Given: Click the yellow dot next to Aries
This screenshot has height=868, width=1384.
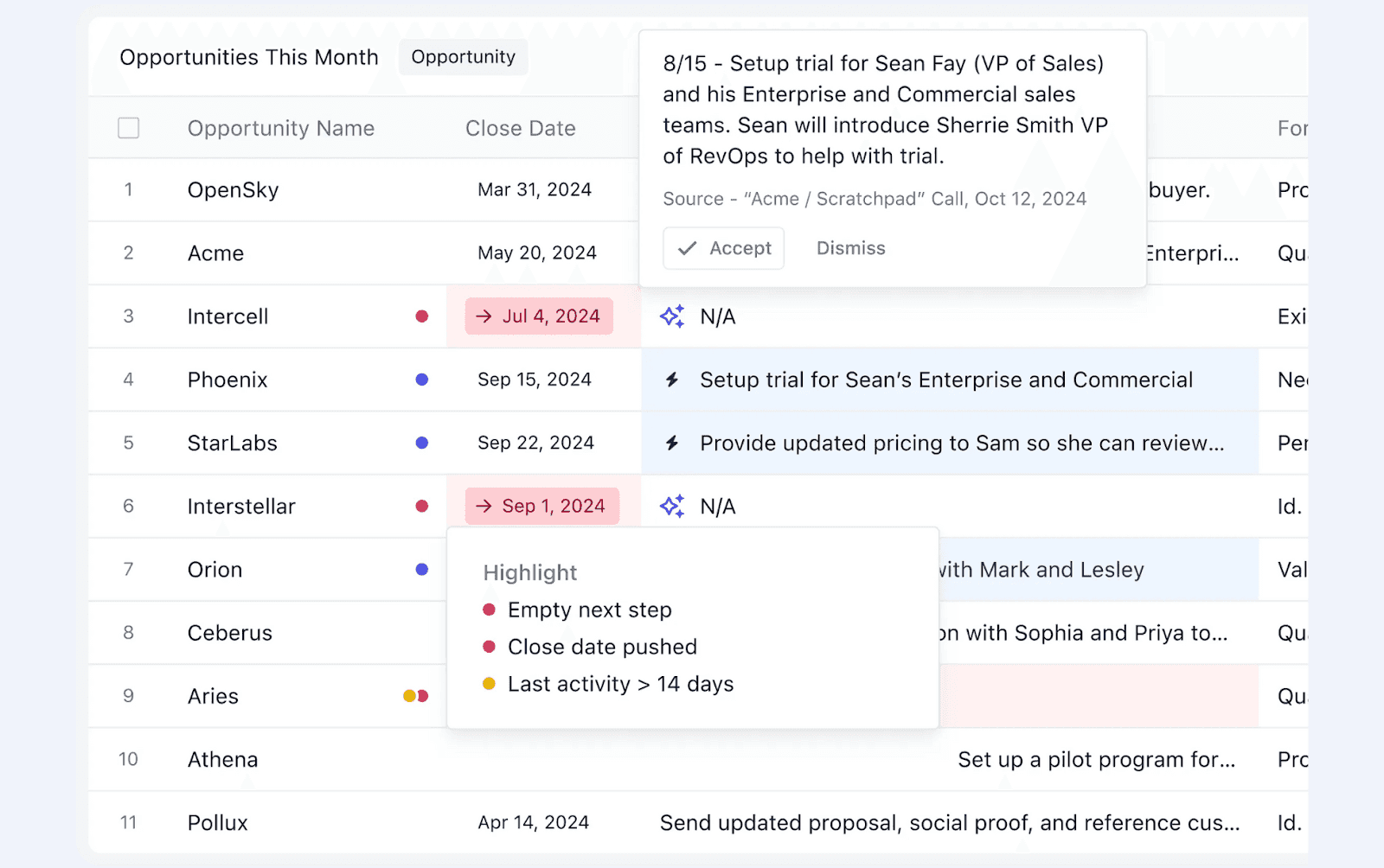Looking at the screenshot, I should point(407,695).
